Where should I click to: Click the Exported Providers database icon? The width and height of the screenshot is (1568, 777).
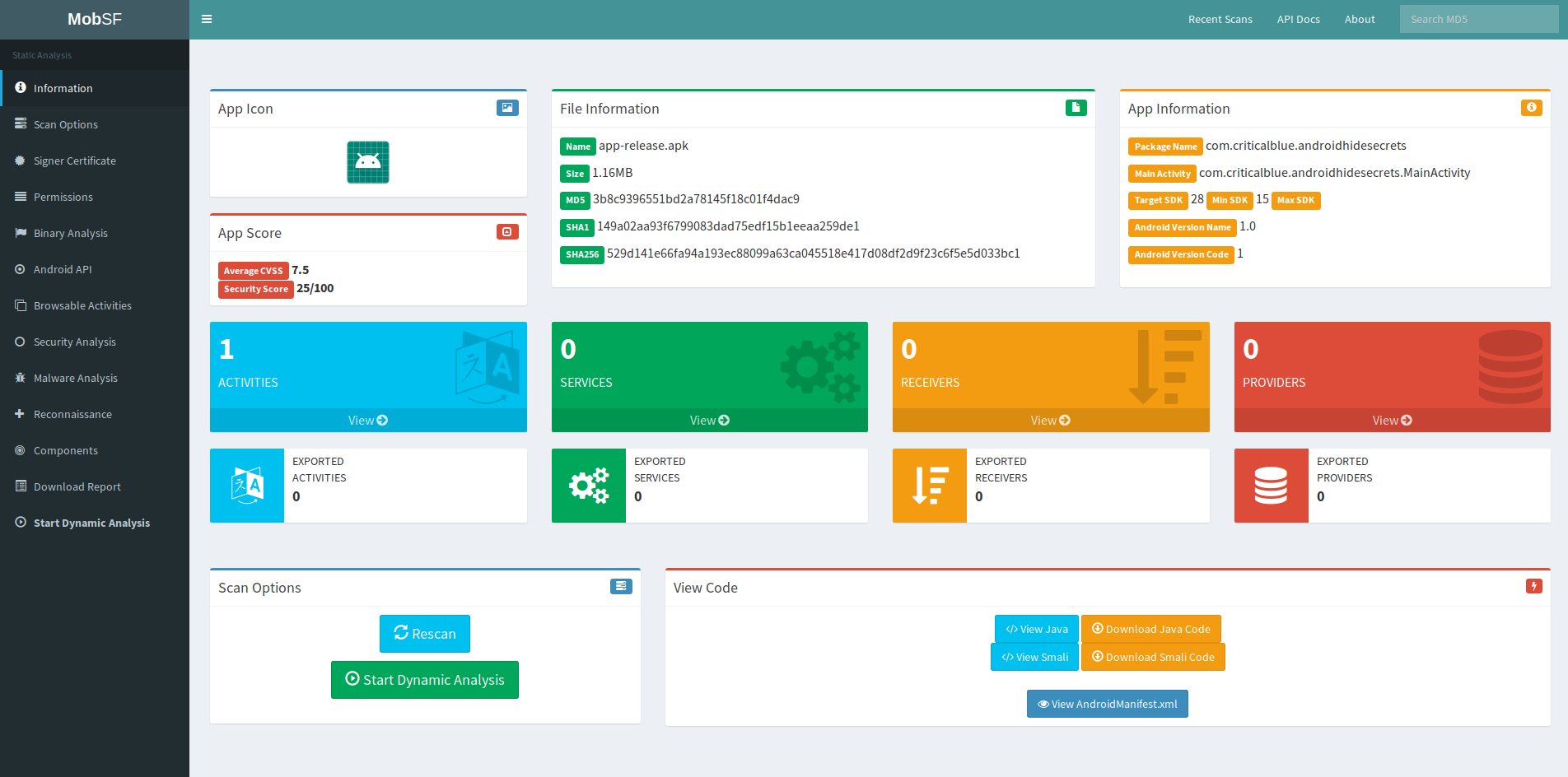point(1271,486)
